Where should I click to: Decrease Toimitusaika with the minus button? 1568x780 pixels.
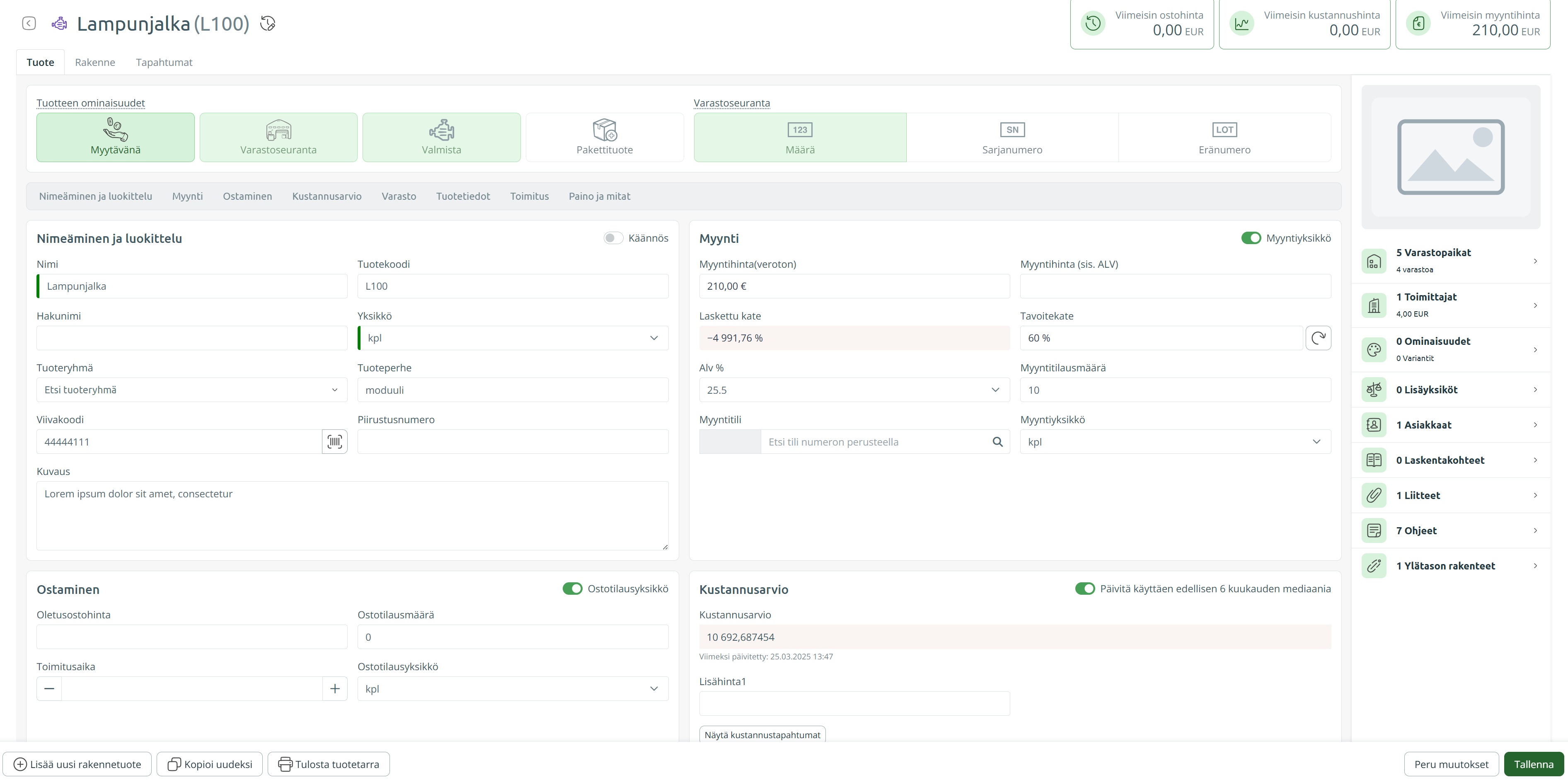[x=49, y=689]
